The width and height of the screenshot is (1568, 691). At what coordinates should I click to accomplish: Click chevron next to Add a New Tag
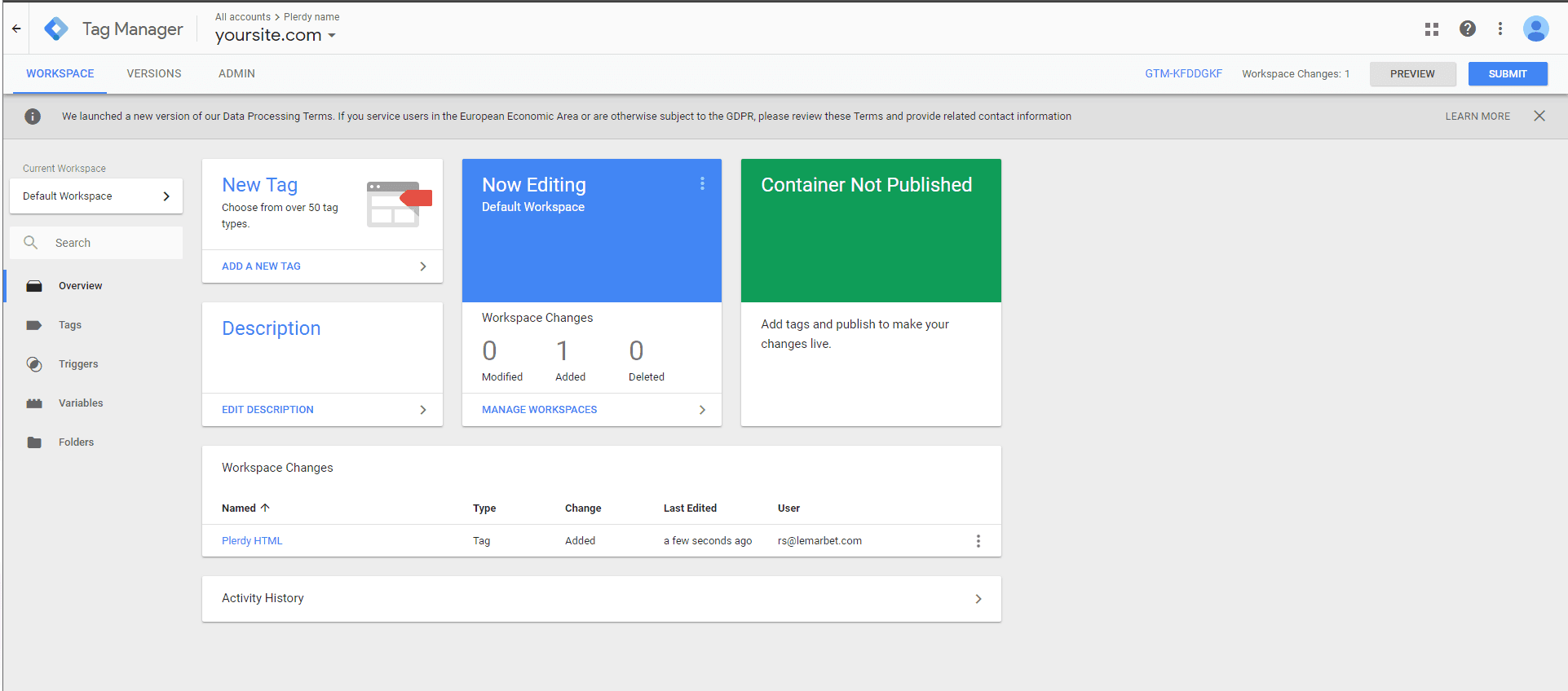423,266
